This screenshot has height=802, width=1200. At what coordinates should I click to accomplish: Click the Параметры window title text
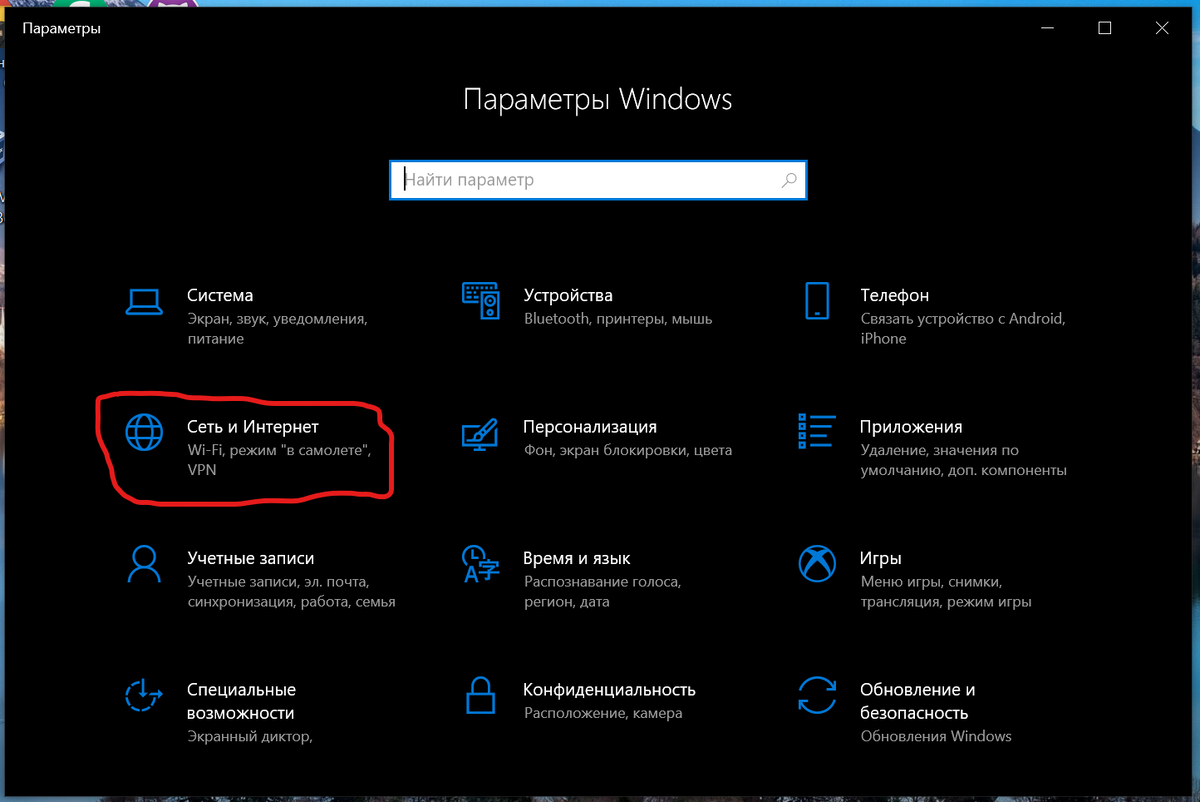point(61,29)
